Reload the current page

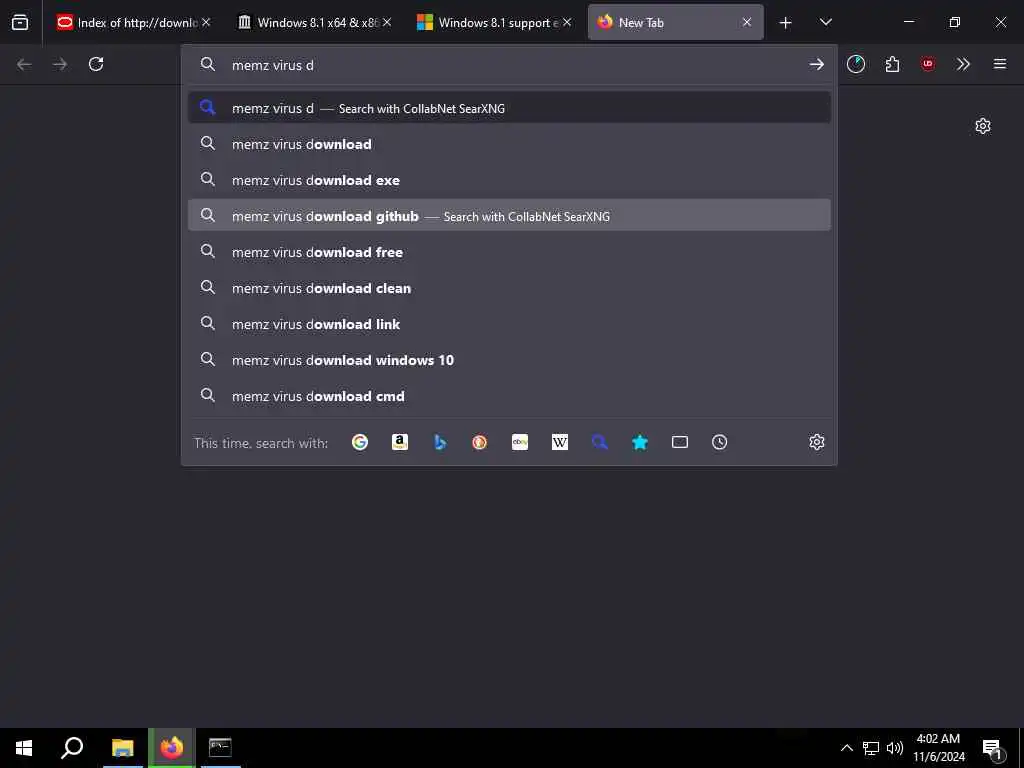click(x=96, y=64)
